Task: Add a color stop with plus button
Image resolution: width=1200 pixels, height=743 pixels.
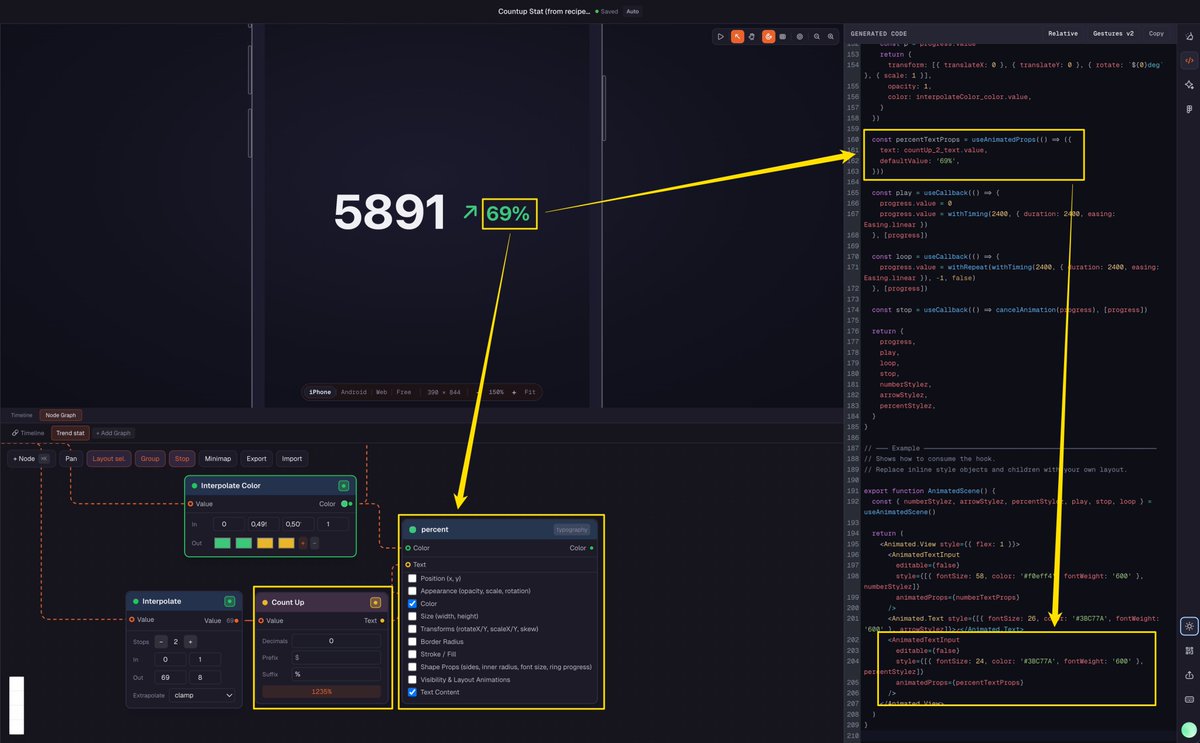Action: (303, 543)
